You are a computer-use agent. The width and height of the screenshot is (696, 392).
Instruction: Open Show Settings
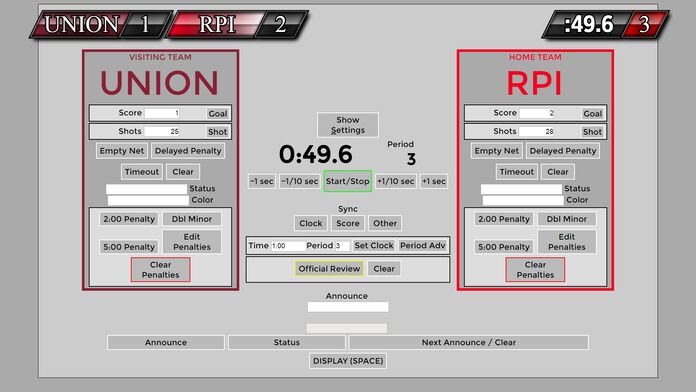click(x=348, y=125)
